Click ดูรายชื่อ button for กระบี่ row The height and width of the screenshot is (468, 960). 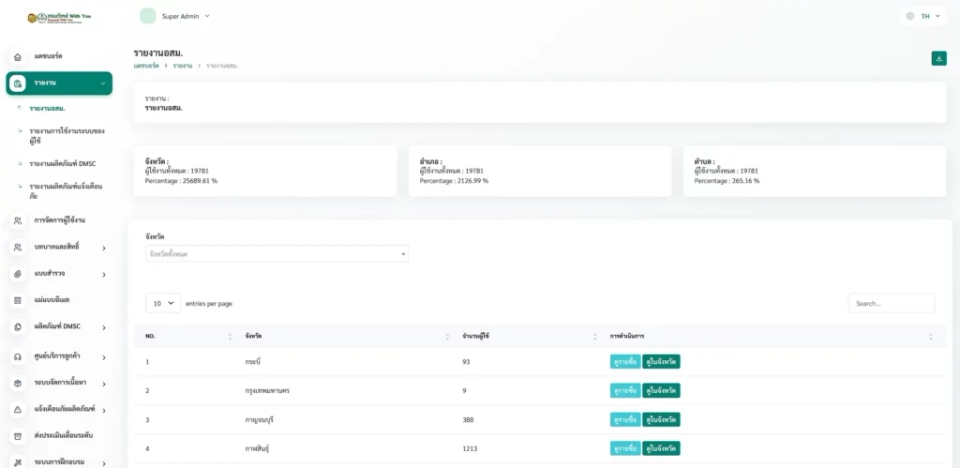click(625, 361)
